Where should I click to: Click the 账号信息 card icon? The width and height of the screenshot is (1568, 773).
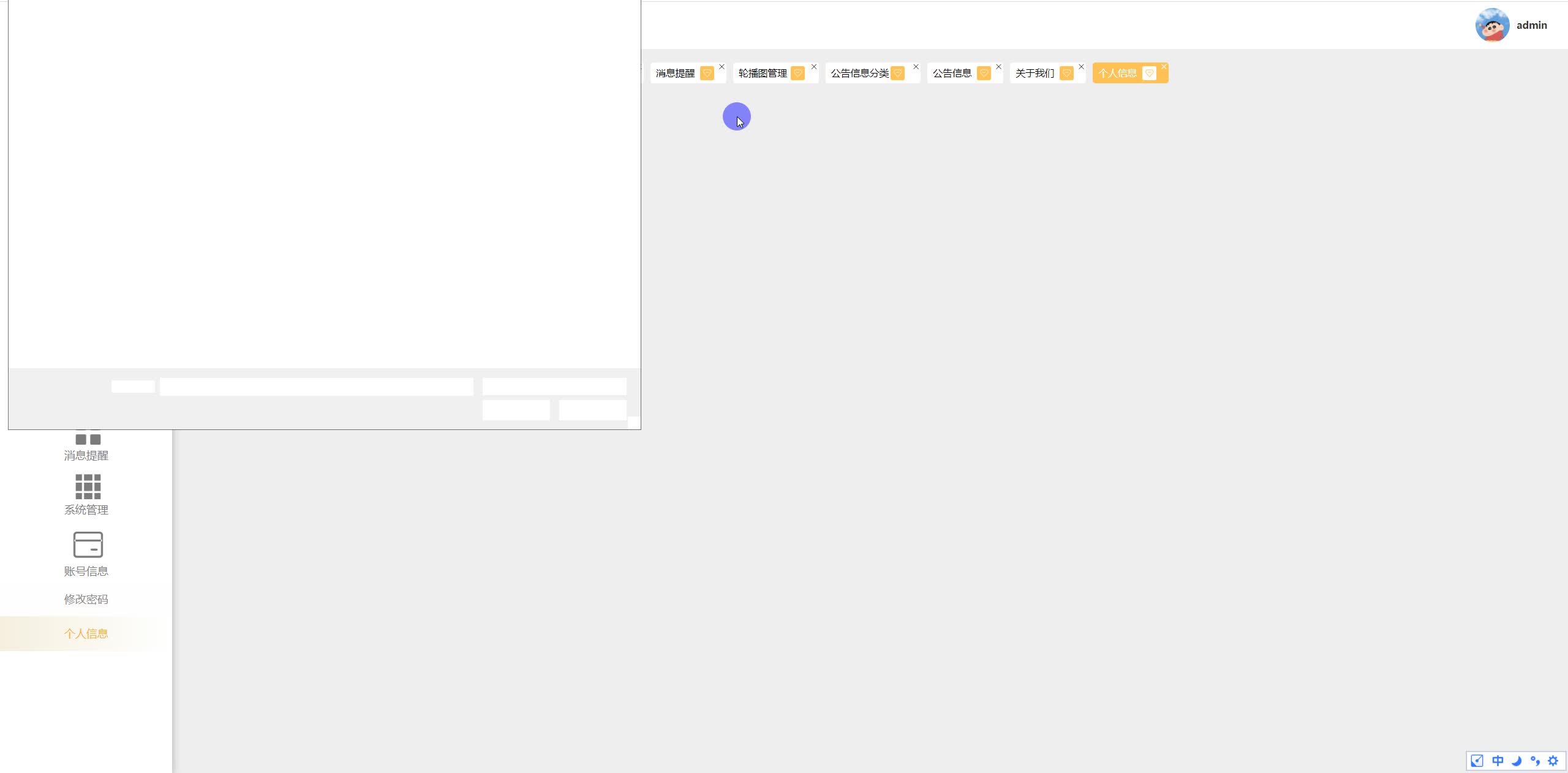click(88, 545)
